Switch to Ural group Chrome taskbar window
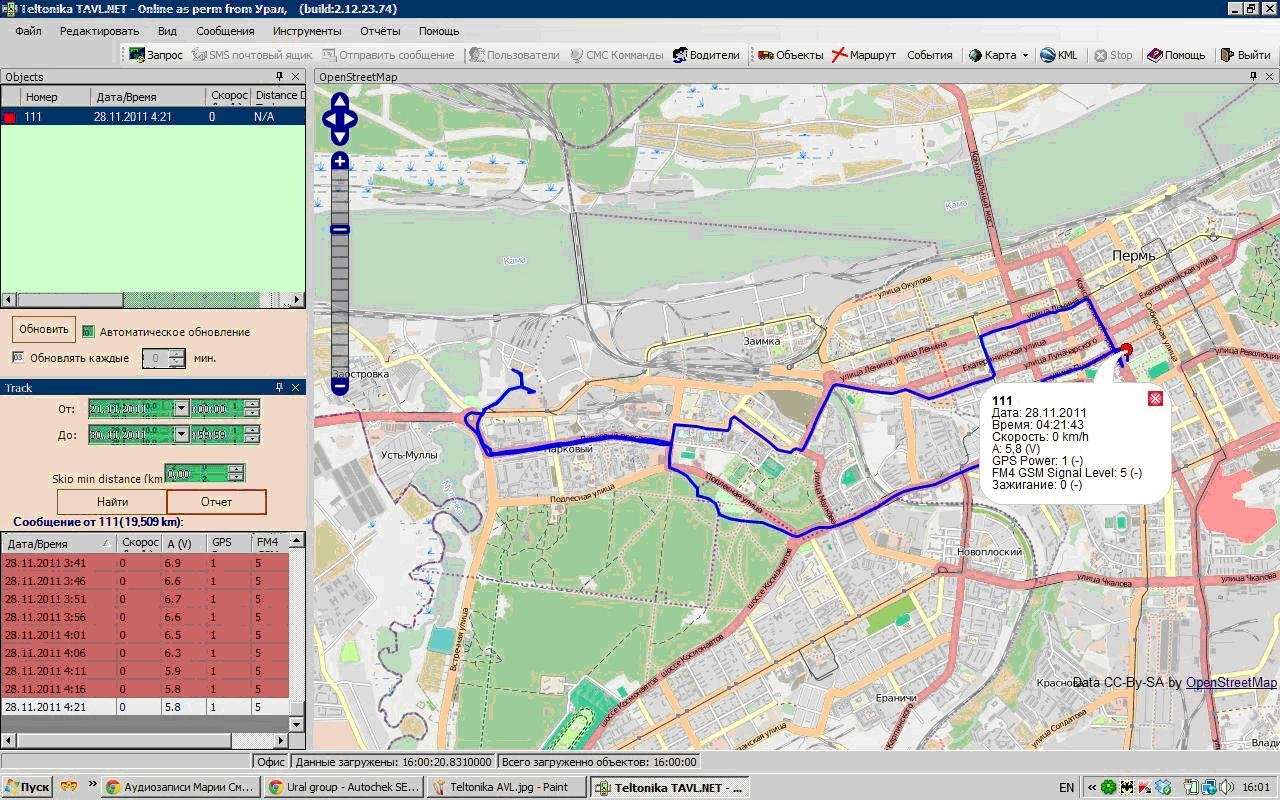1280x800 pixels. coord(344,787)
